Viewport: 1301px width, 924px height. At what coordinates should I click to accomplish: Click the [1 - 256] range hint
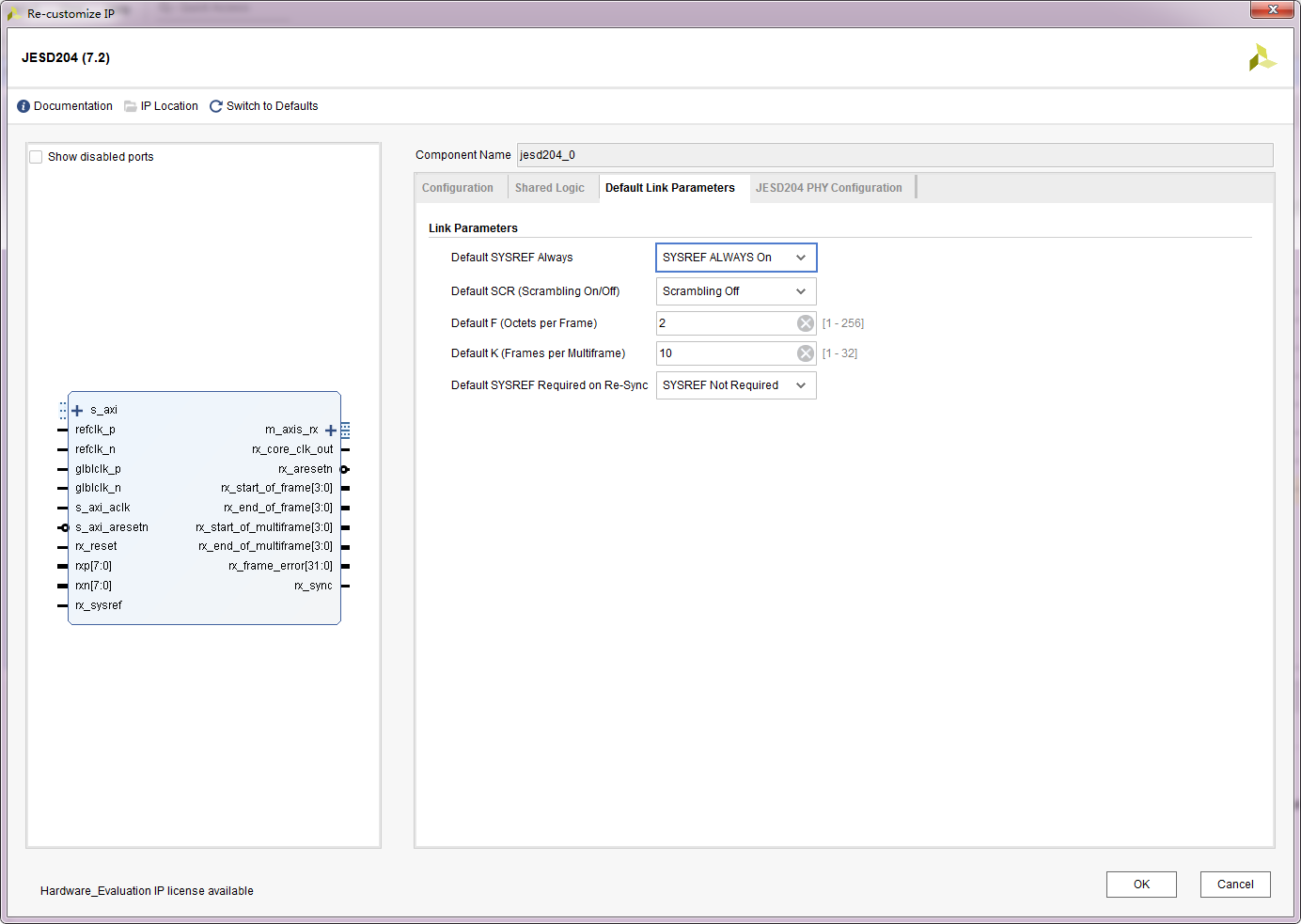coord(843,323)
